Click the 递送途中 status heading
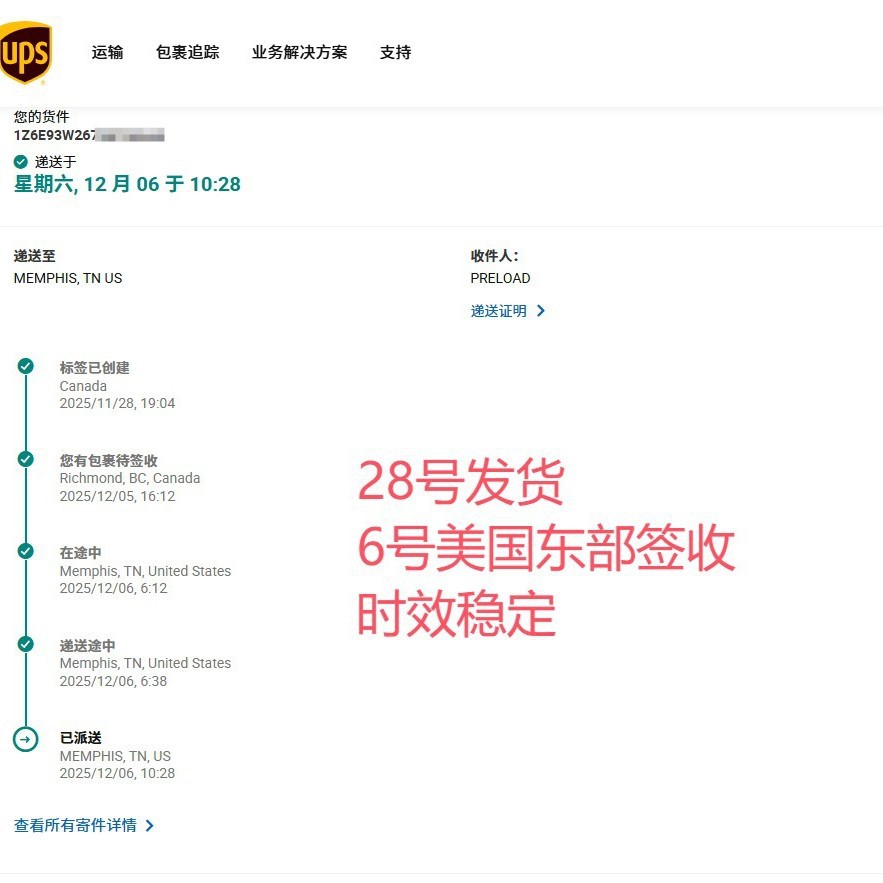Viewport: 883px width, 883px height. point(87,645)
